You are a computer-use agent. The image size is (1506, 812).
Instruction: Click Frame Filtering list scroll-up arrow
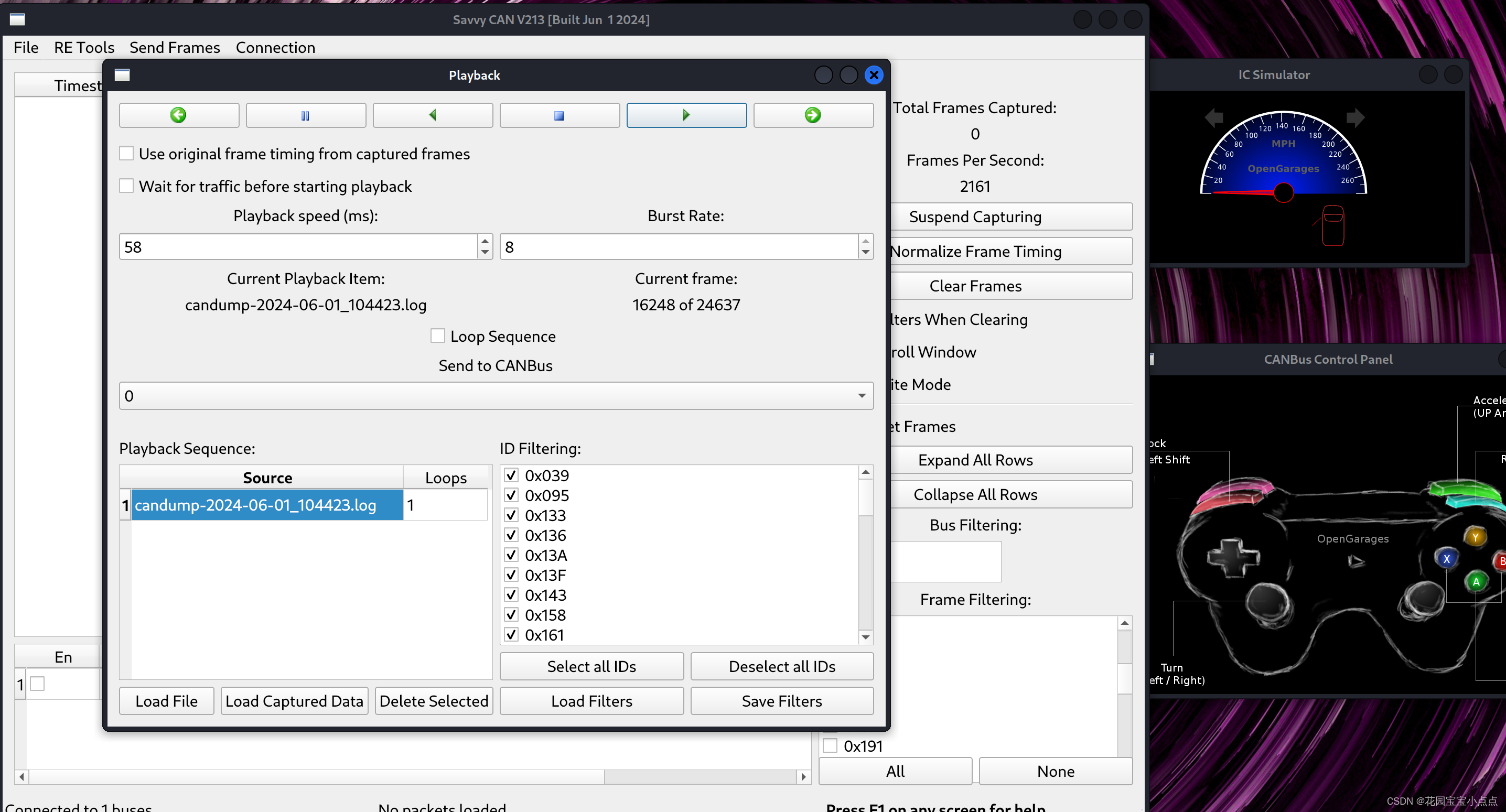[x=1125, y=623]
